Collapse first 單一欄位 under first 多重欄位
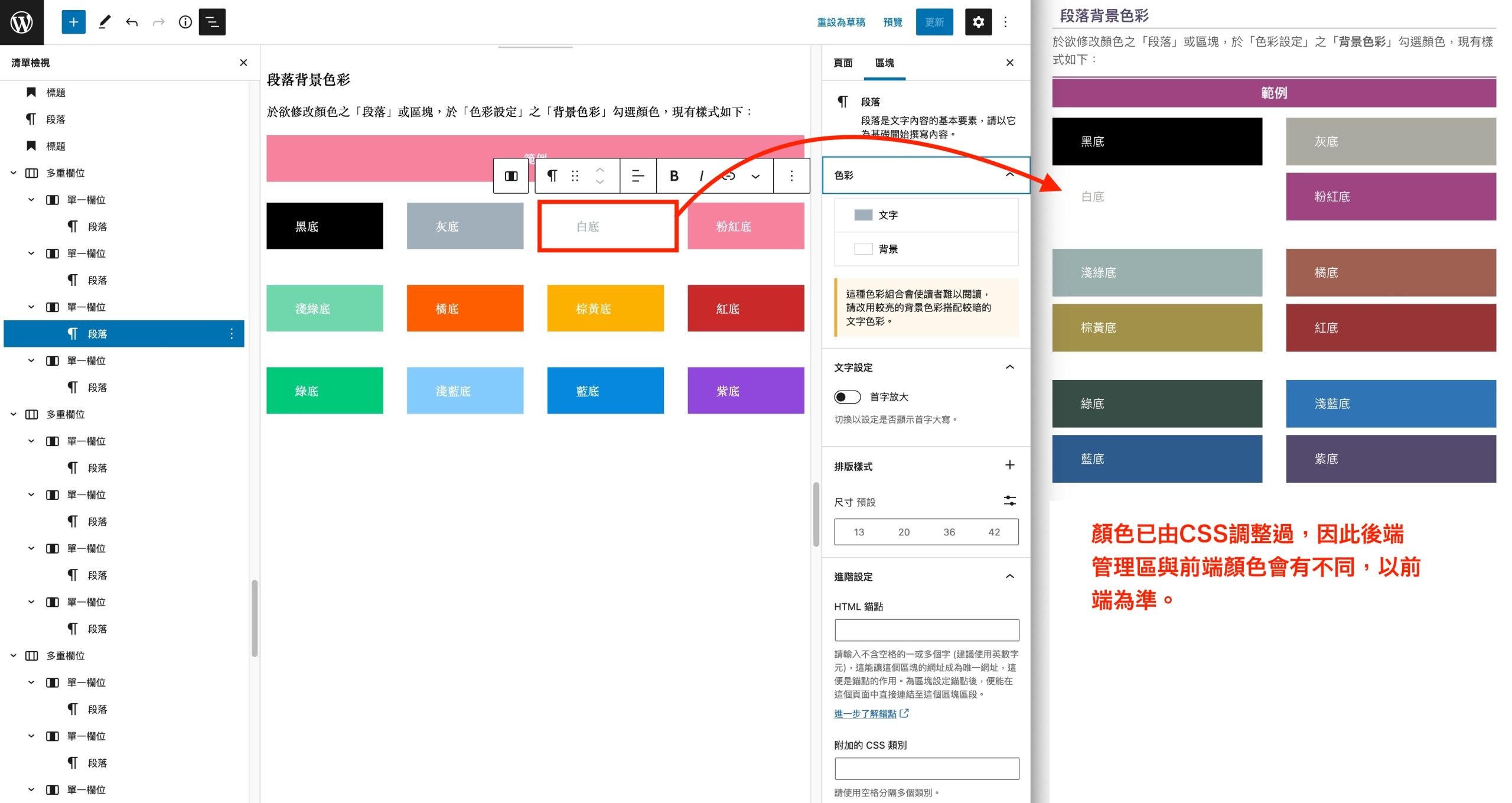Image resolution: width=1512 pixels, height=803 pixels. click(x=31, y=200)
